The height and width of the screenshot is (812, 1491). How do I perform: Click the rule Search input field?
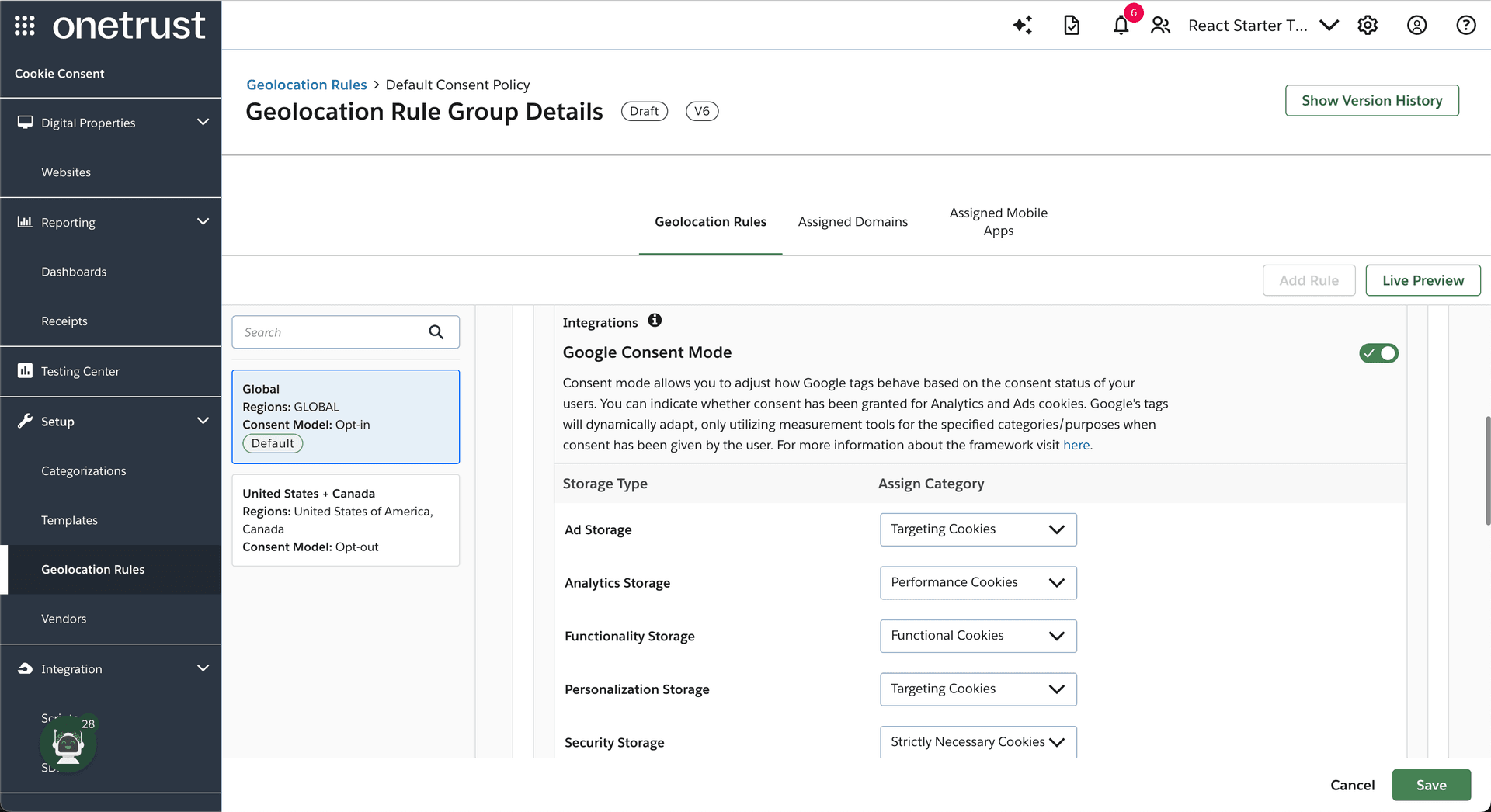click(332, 332)
